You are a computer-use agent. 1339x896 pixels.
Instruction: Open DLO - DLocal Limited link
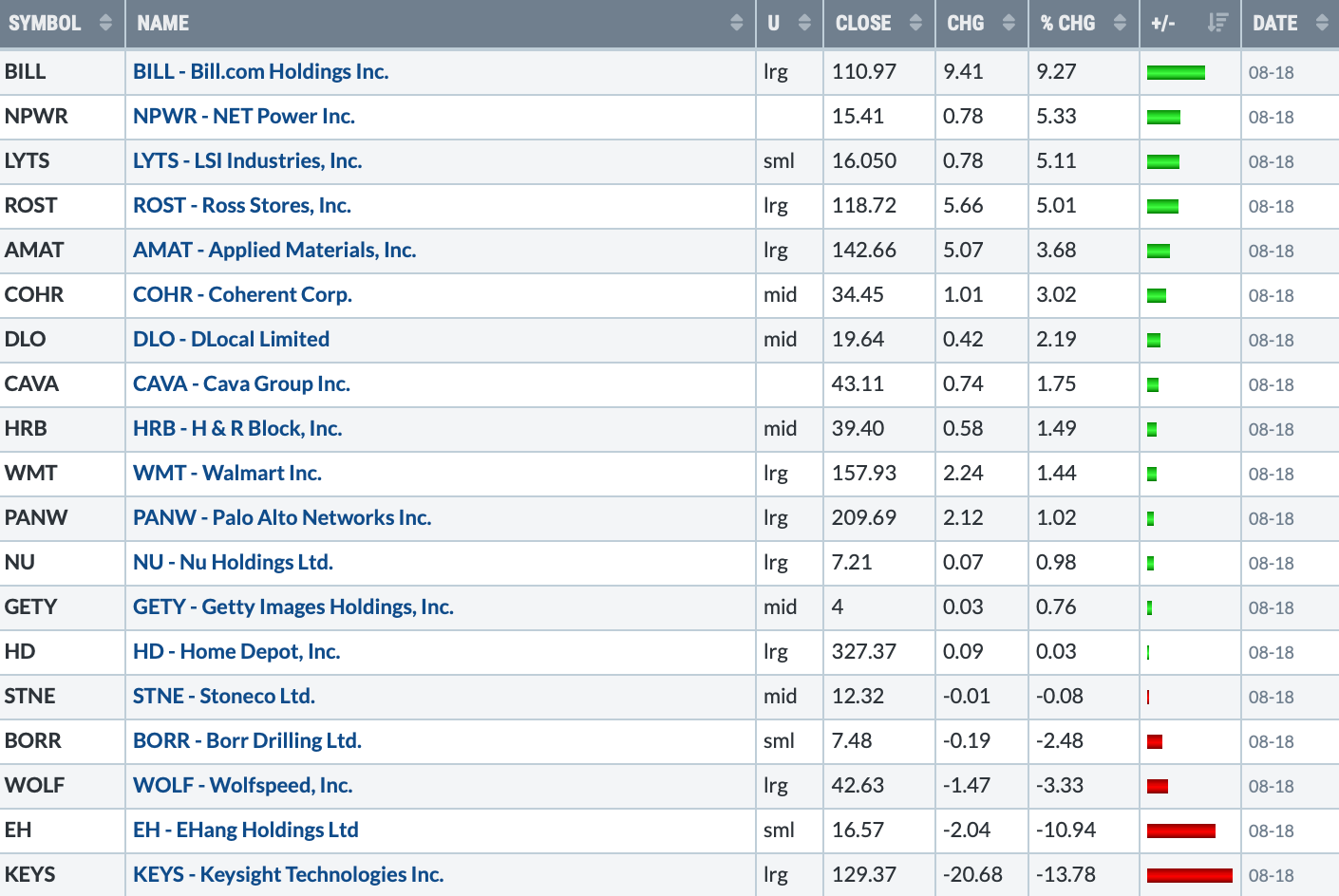[232, 339]
